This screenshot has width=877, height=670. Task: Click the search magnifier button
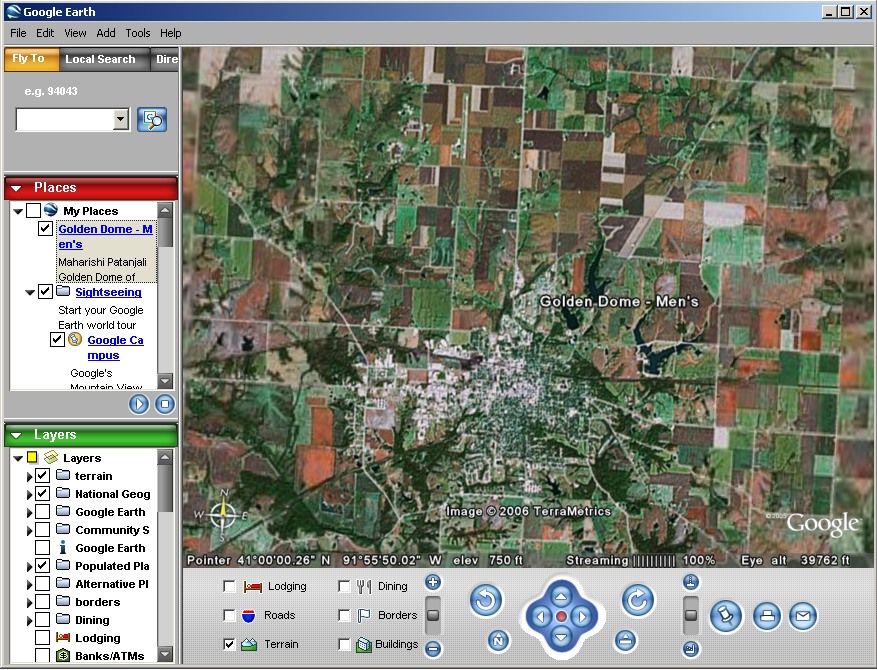[x=152, y=120]
